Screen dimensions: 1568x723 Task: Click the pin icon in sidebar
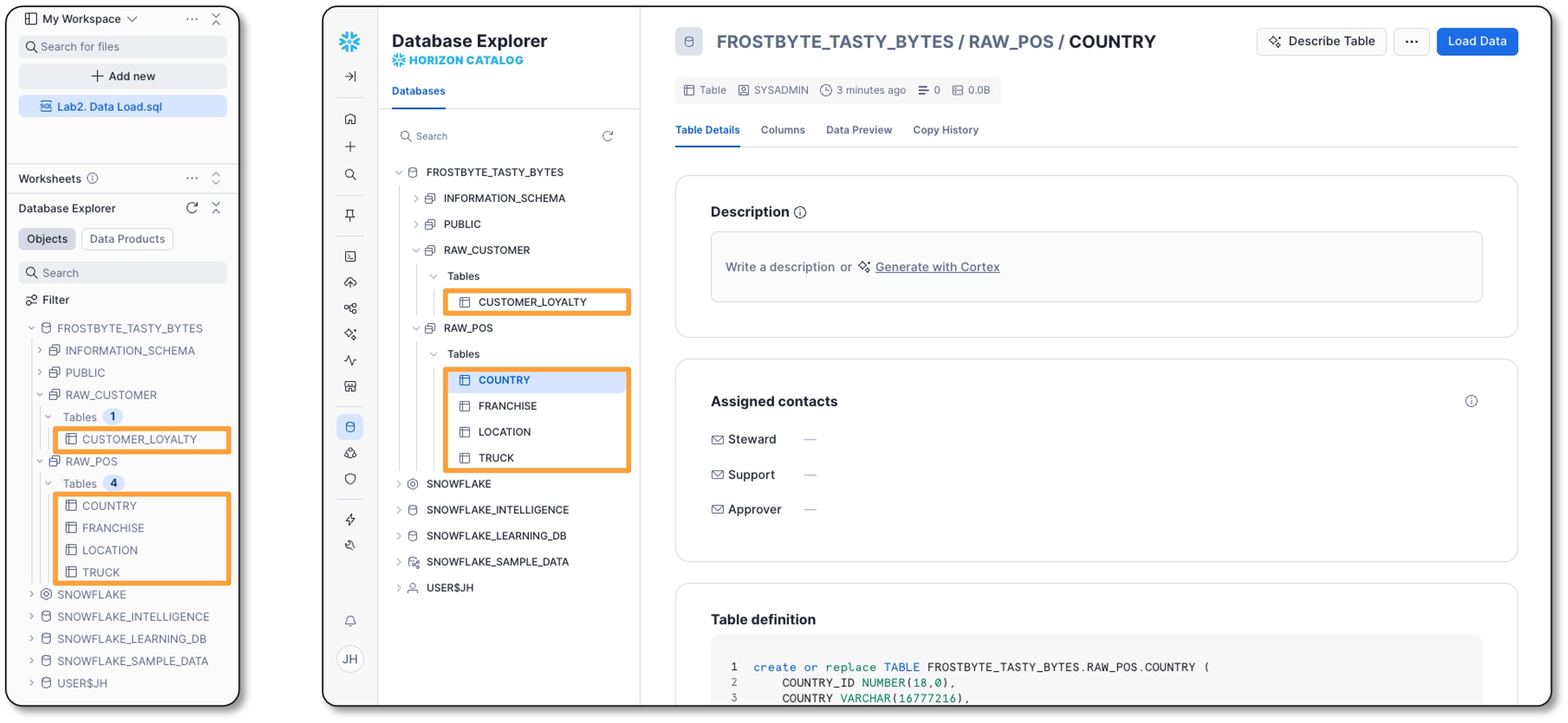[350, 214]
